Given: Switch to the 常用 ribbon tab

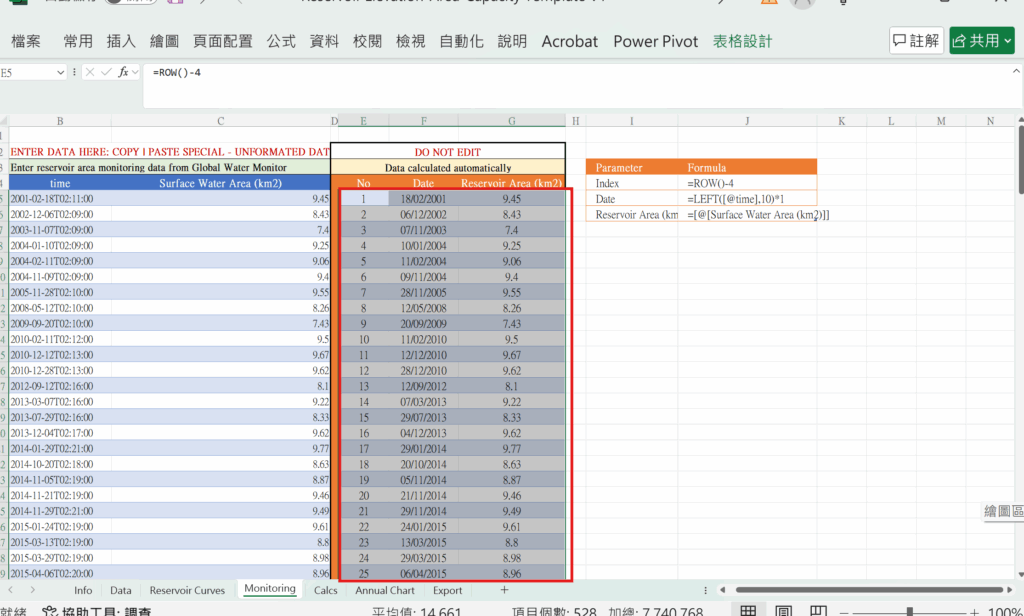Looking at the screenshot, I should click(x=78, y=41).
